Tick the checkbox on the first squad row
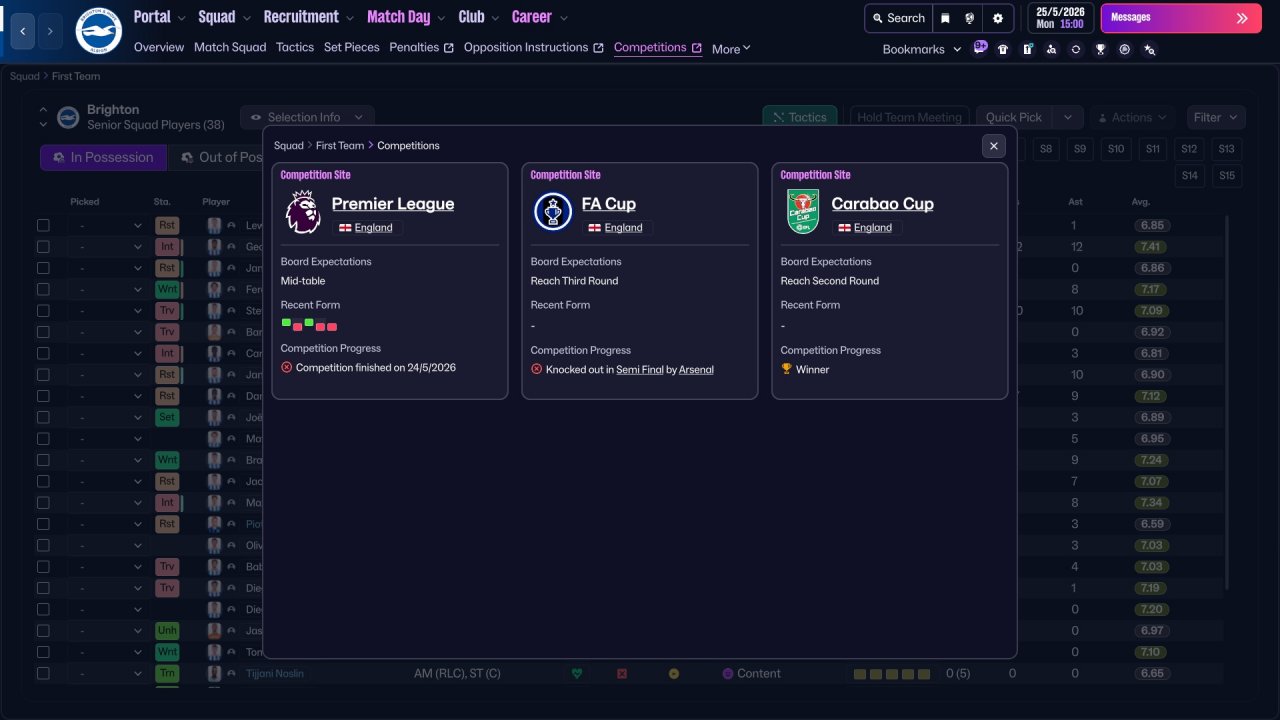The image size is (1280, 720). pyautogui.click(x=43, y=225)
